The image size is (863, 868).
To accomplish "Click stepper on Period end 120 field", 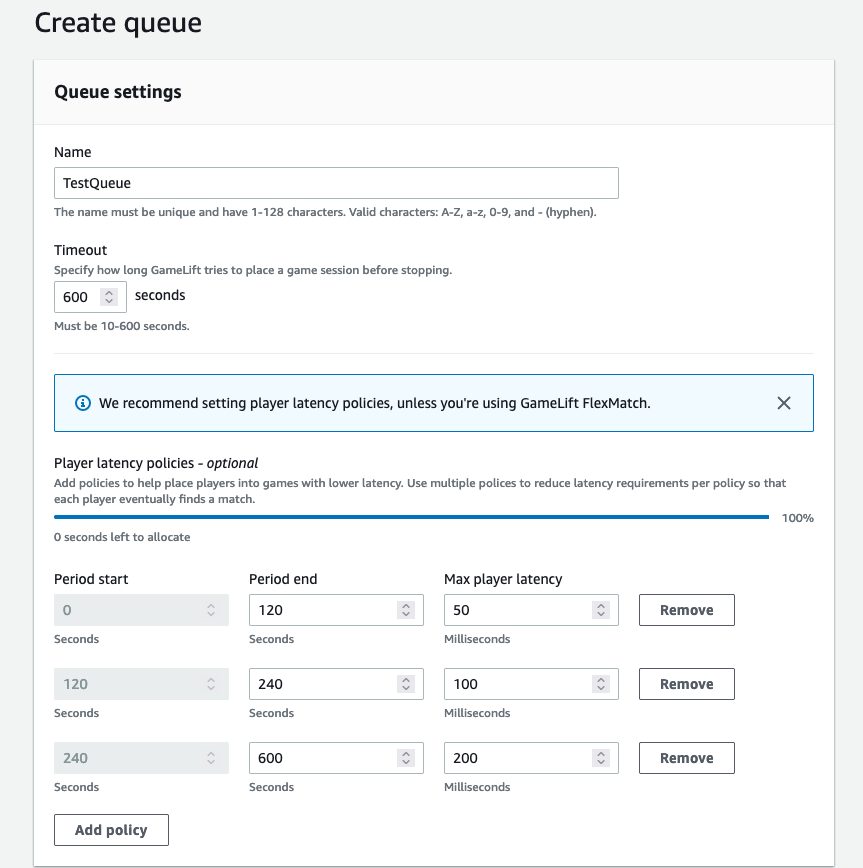I will pyautogui.click(x=405, y=610).
